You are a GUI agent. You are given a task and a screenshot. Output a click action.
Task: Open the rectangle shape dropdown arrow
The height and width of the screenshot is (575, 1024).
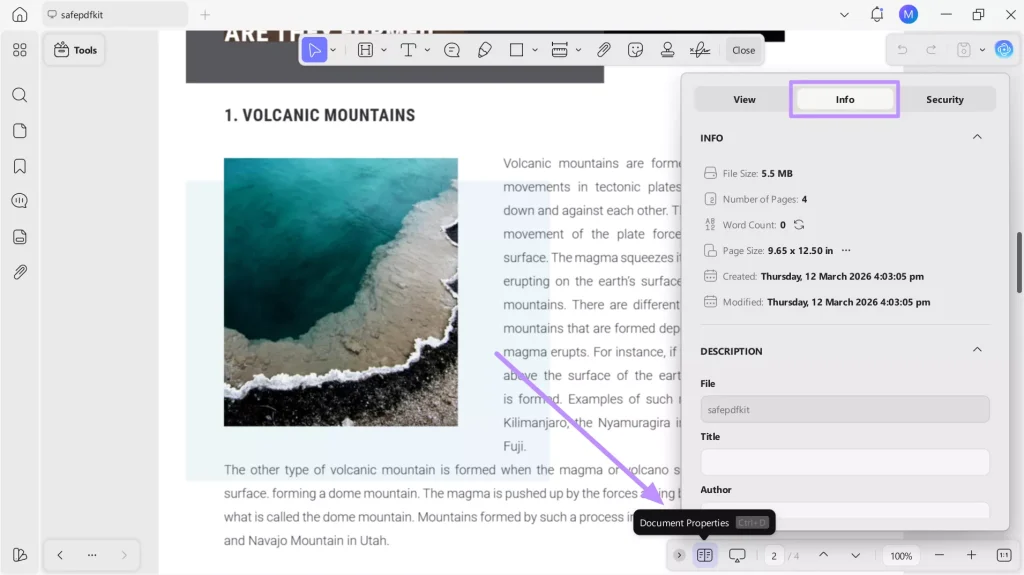(x=535, y=50)
